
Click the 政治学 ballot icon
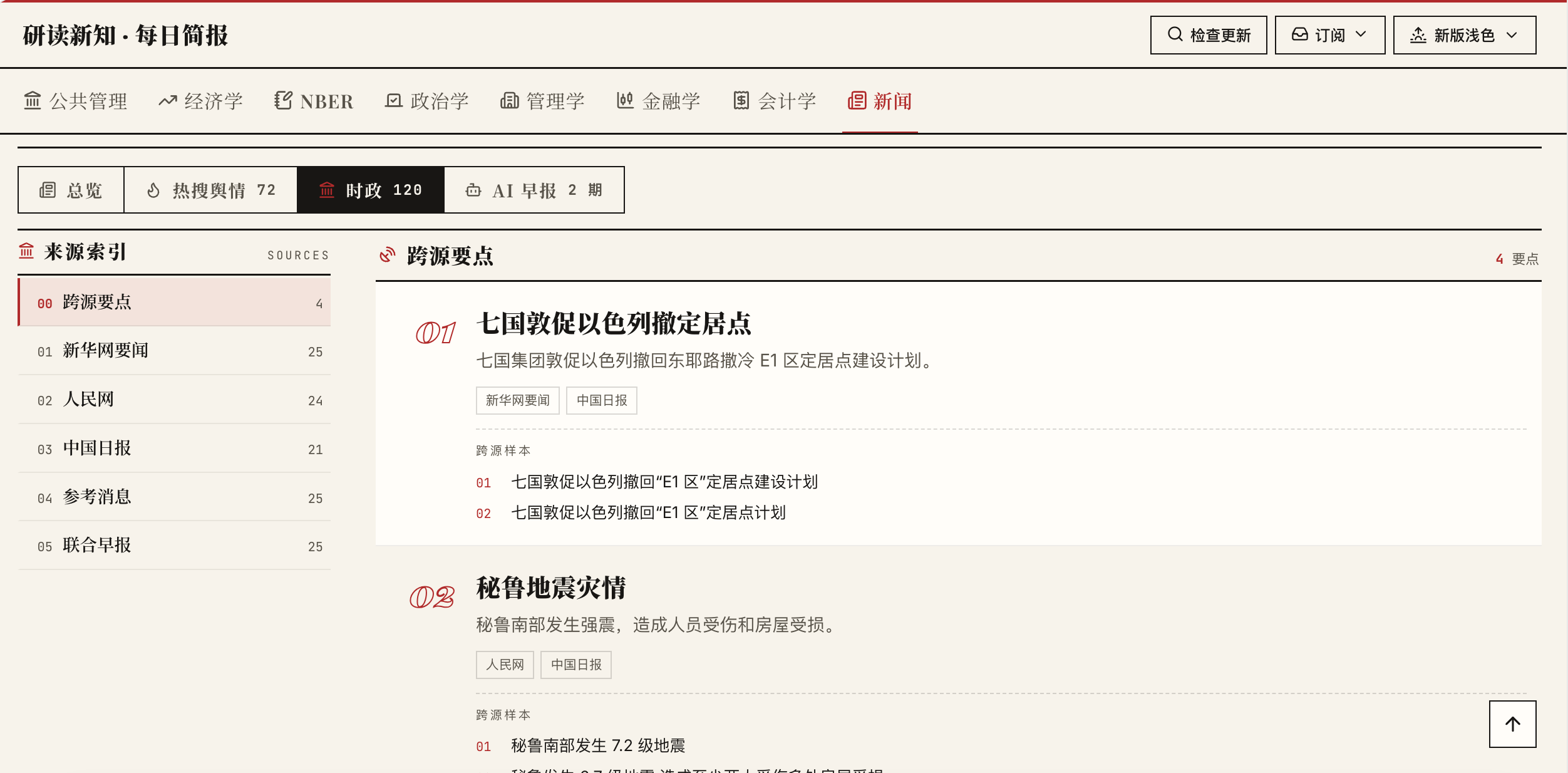393,100
